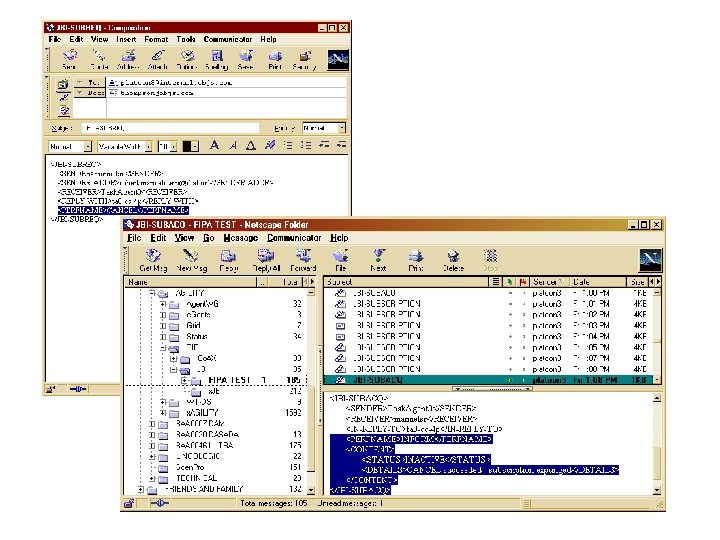720x540 pixels.
Task: Open the Message menu in Netscape Folder
Action: (241, 238)
